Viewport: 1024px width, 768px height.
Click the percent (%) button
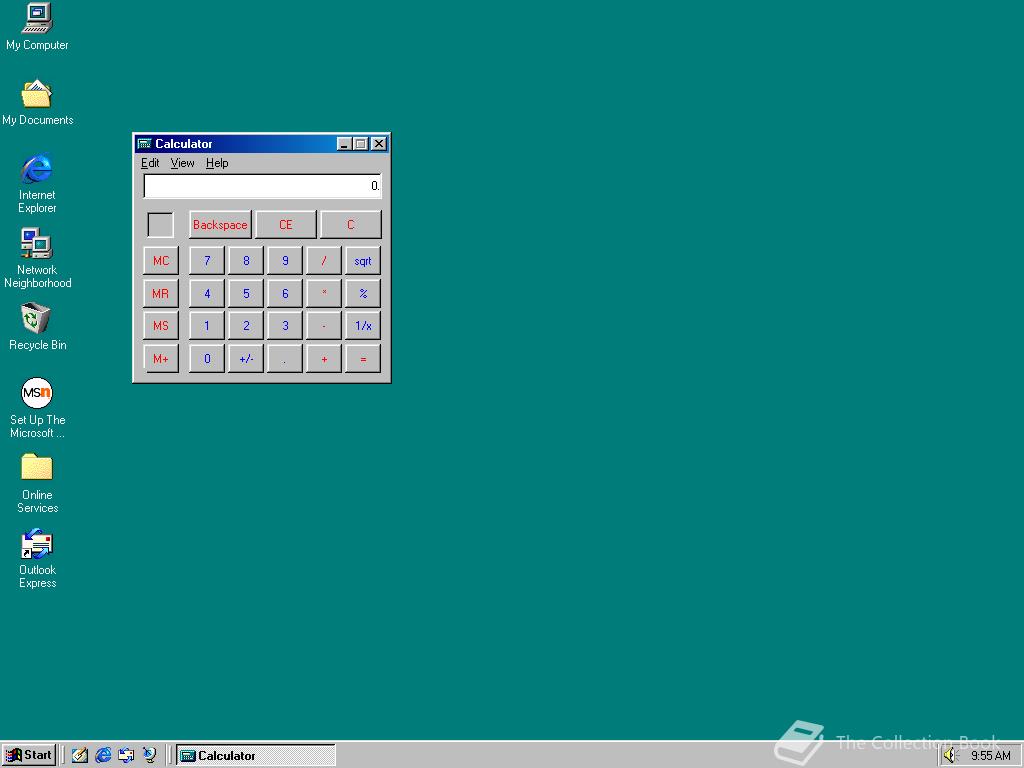click(x=363, y=293)
